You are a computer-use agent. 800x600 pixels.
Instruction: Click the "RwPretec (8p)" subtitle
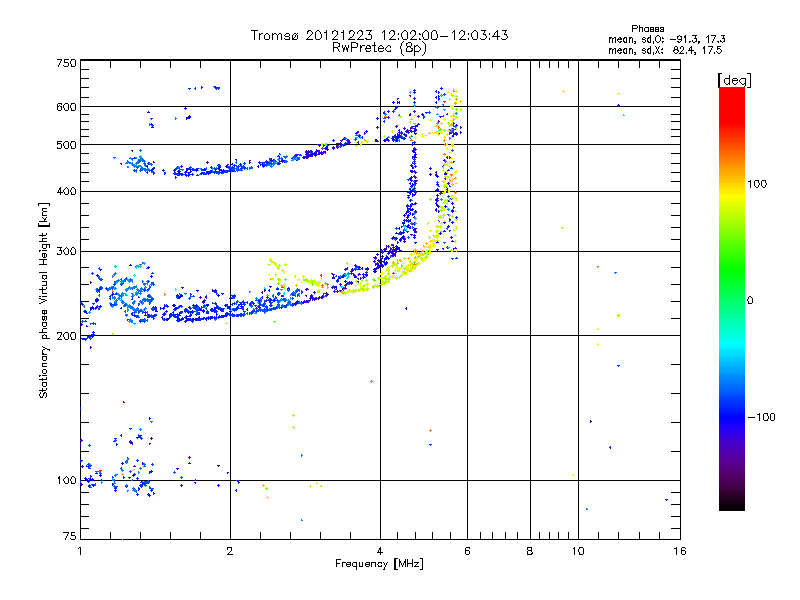[379, 48]
